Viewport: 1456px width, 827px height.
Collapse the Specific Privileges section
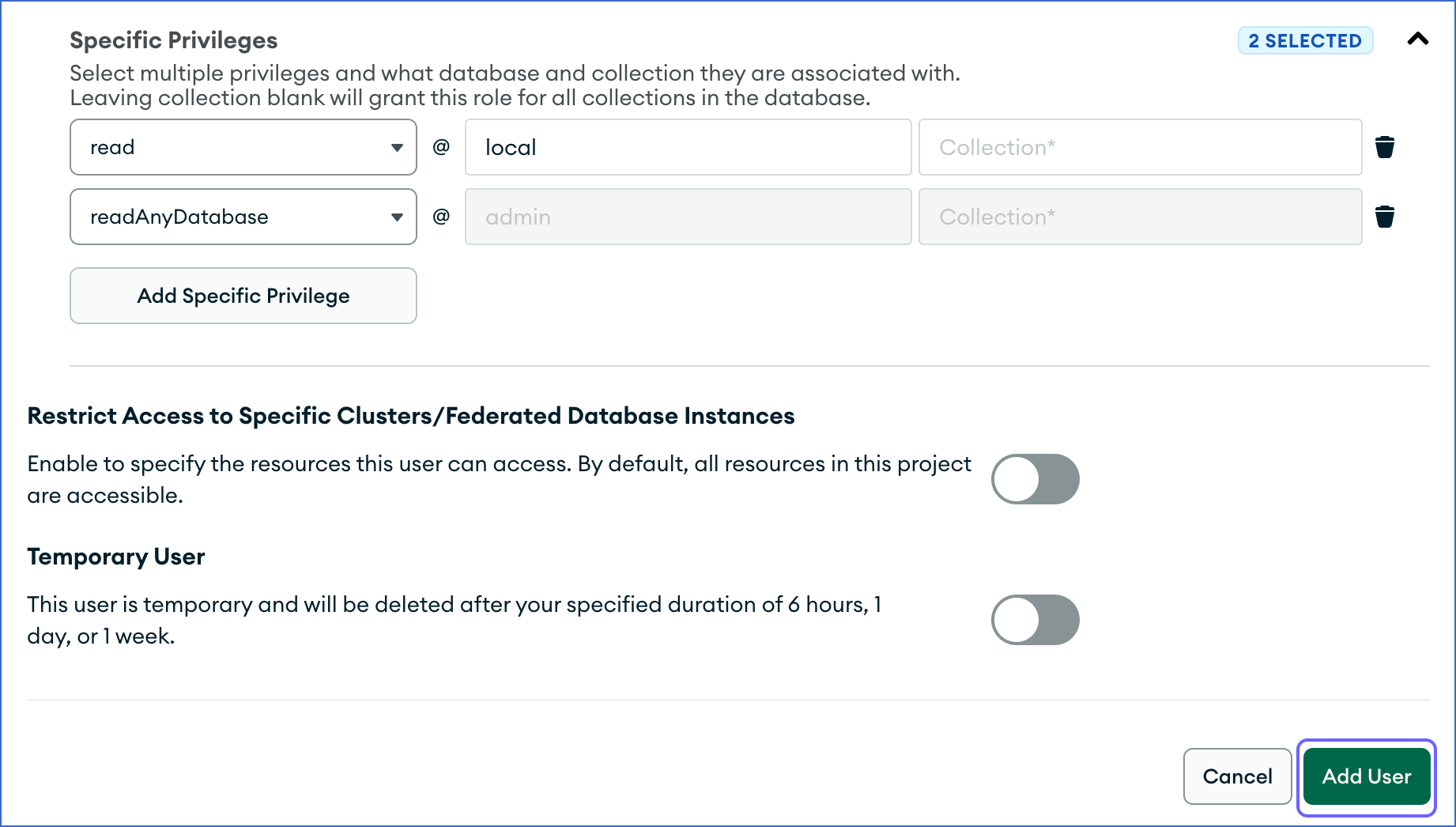[x=1418, y=39]
